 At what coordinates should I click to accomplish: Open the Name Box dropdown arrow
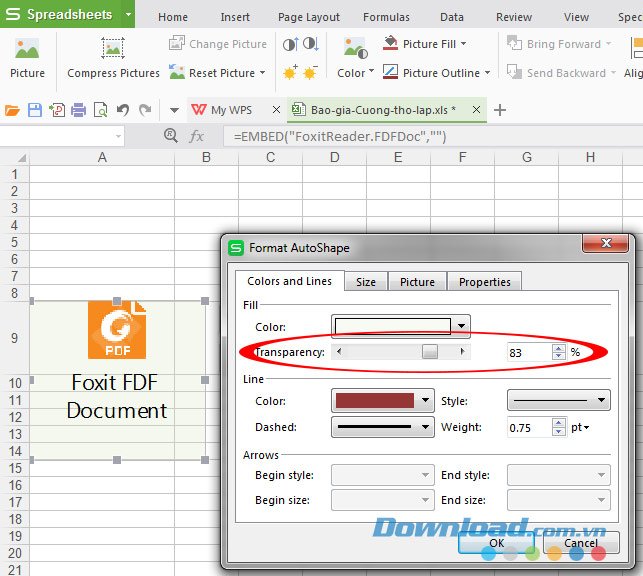(118, 136)
